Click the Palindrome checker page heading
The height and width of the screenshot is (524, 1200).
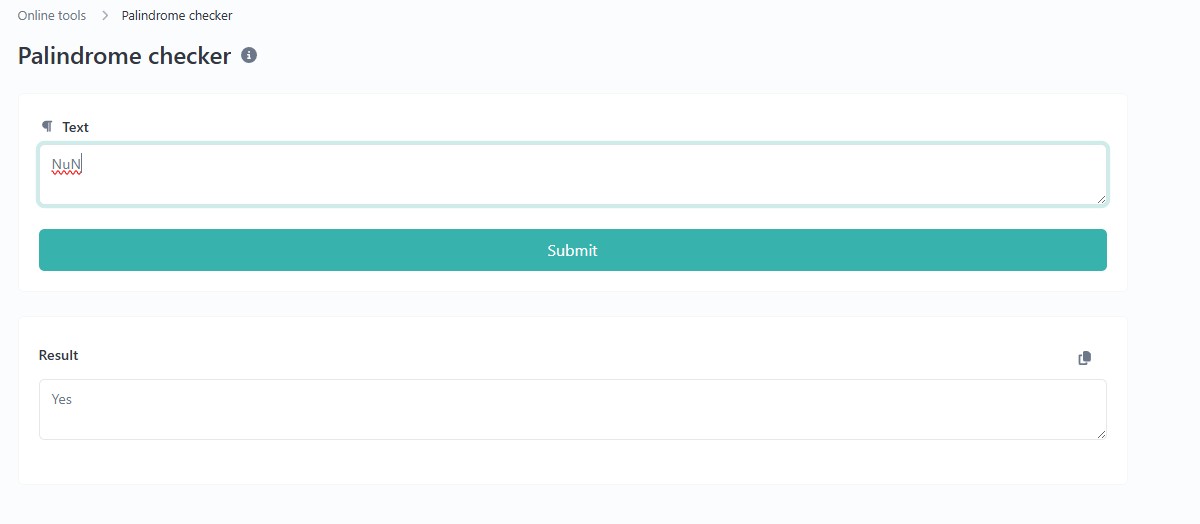tap(124, 56)
